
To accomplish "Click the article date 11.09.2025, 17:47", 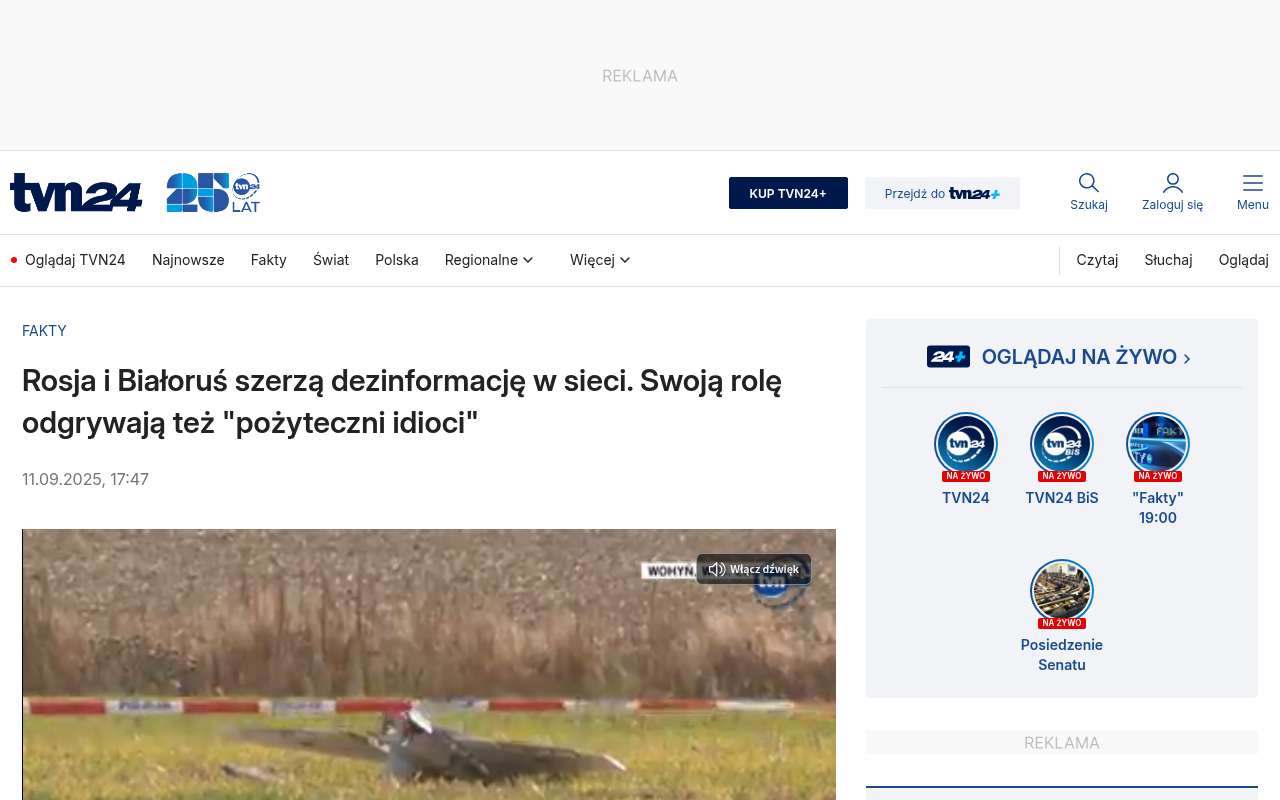I will coord(85,479).
